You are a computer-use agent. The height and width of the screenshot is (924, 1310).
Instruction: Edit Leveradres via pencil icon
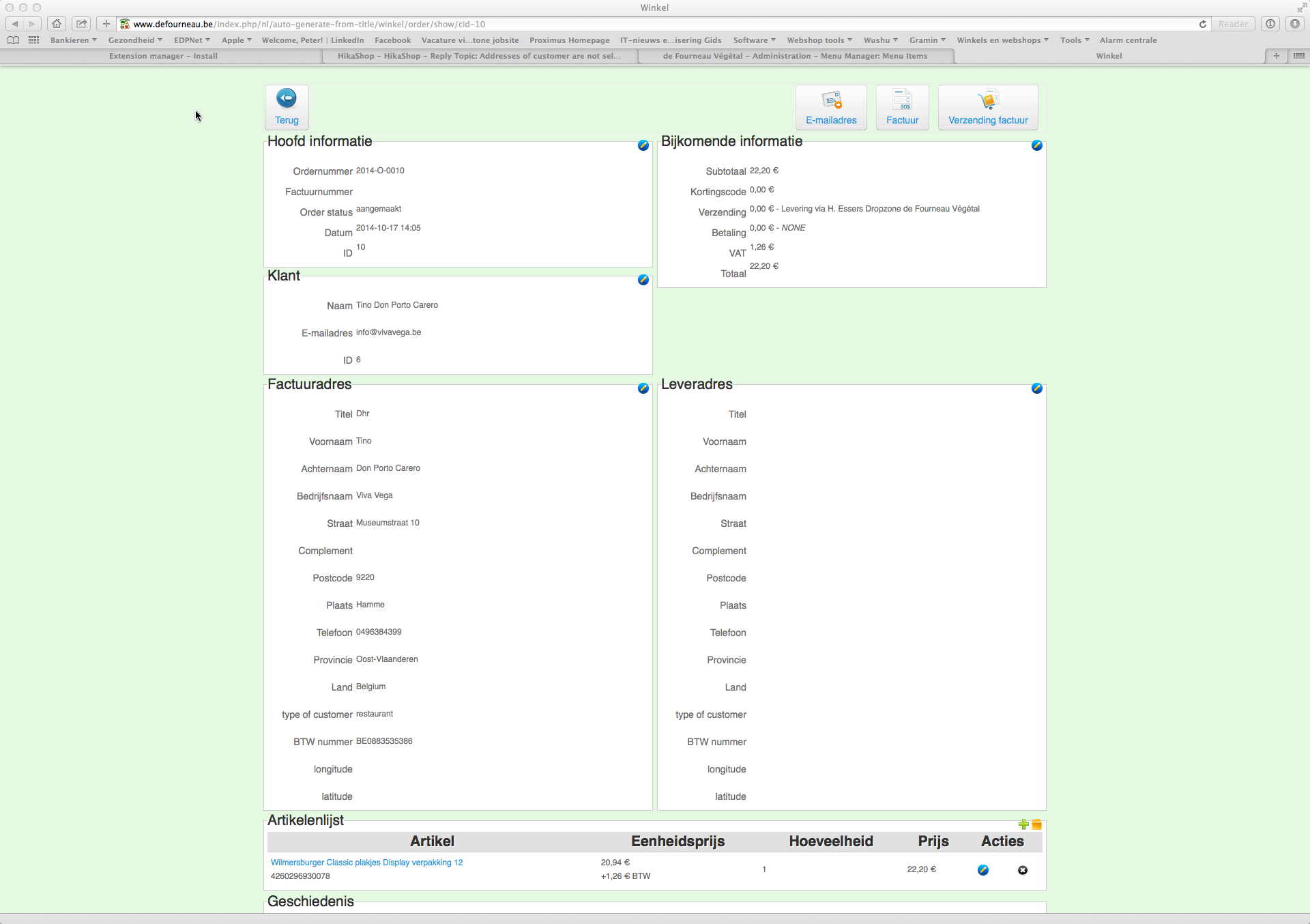click(1036, 388)
